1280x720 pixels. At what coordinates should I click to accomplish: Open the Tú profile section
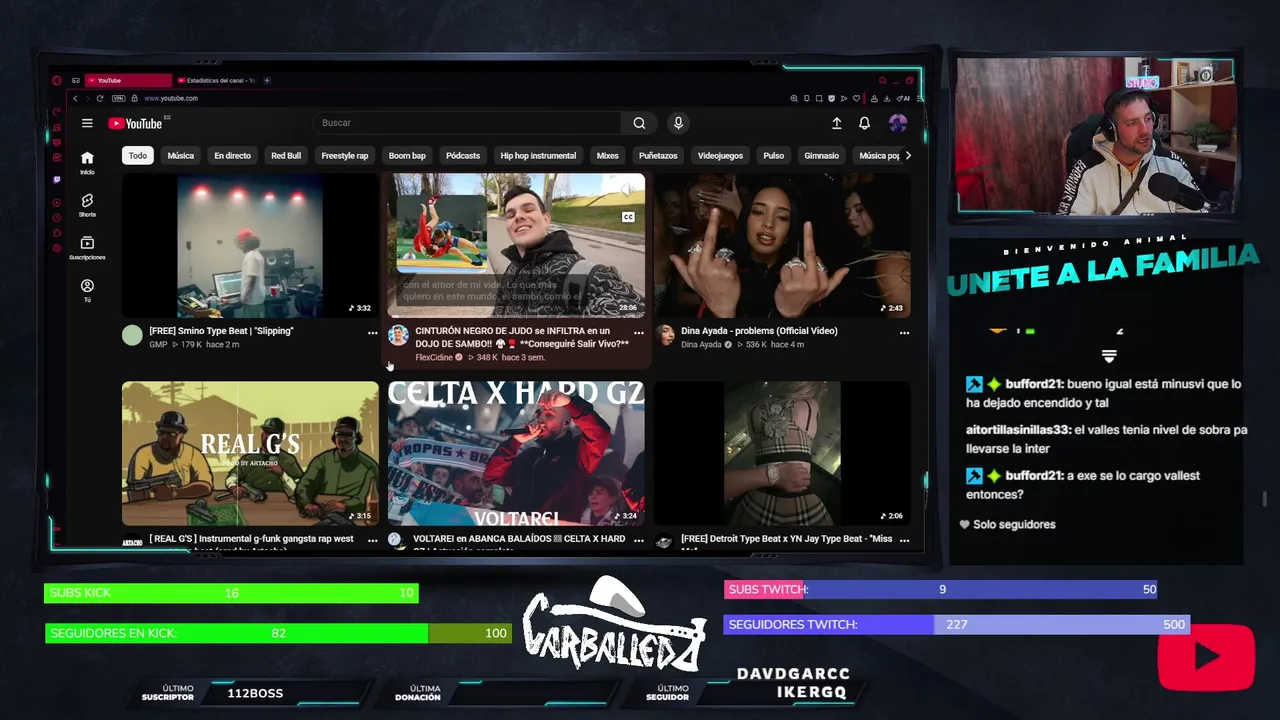tap(87, 290)
